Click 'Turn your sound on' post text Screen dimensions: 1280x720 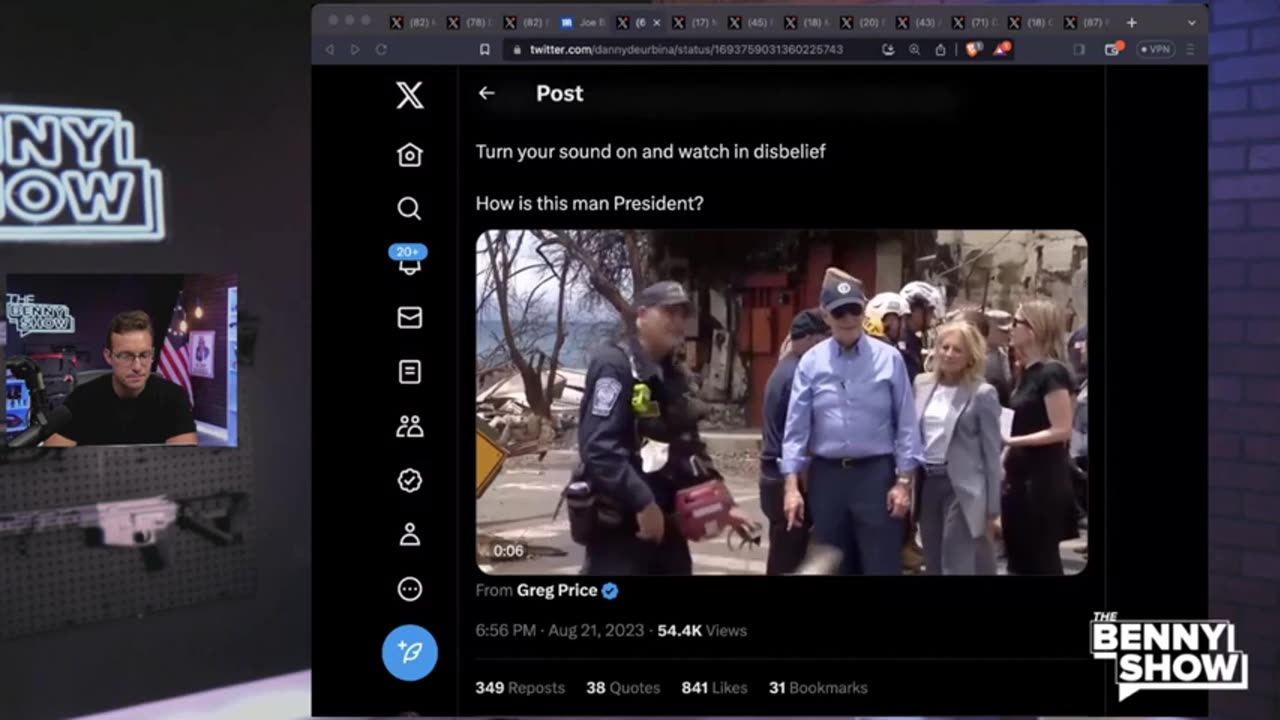tap(651, 152)
